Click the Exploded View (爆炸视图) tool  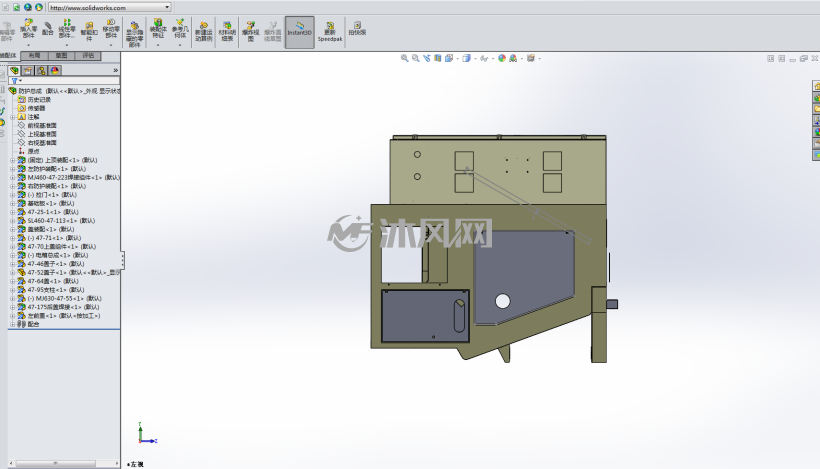(x=250, y=31)
